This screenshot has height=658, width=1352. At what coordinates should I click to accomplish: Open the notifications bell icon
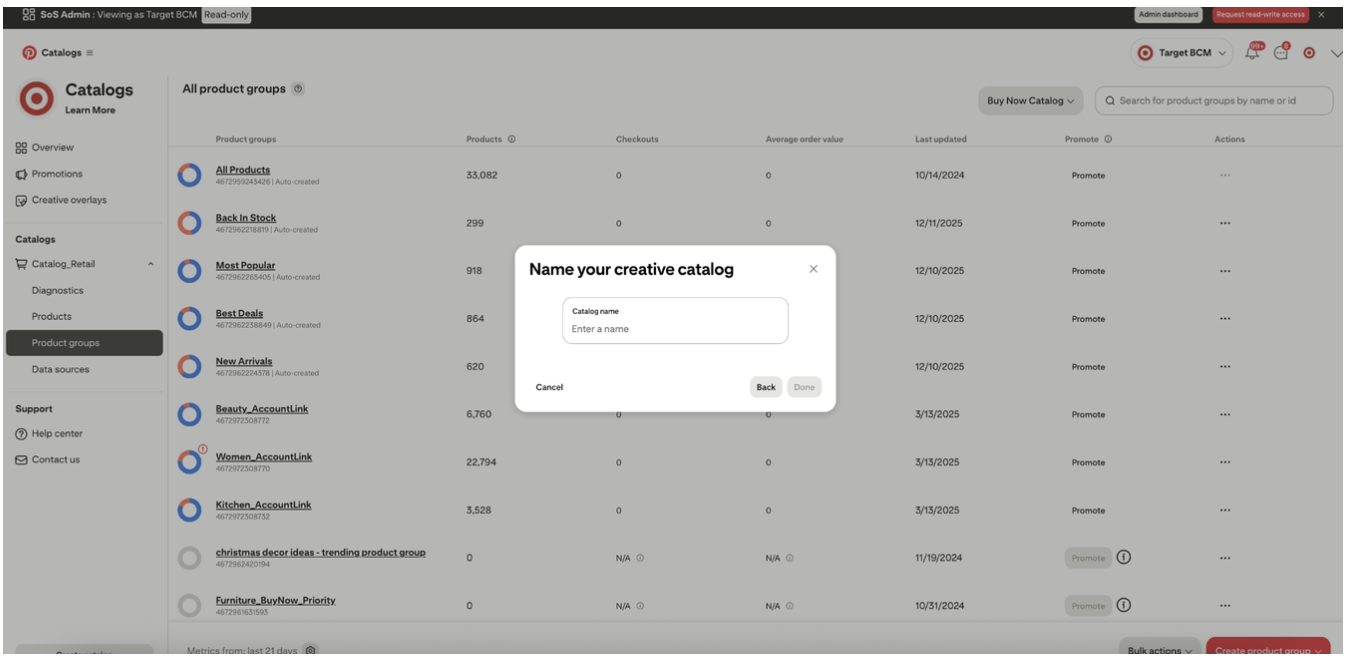click(x=1253, y=53)
